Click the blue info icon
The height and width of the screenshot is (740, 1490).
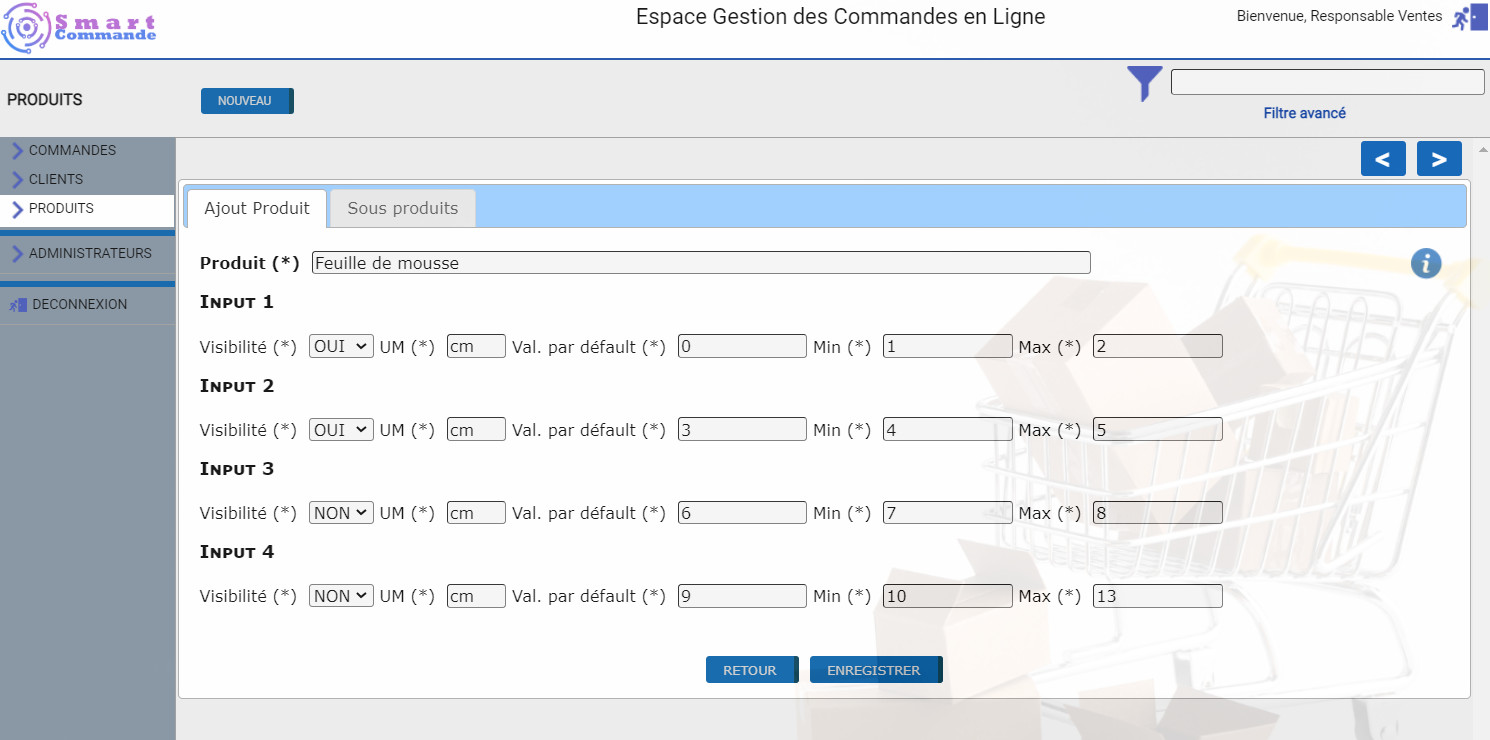(x=1426, y=263)
